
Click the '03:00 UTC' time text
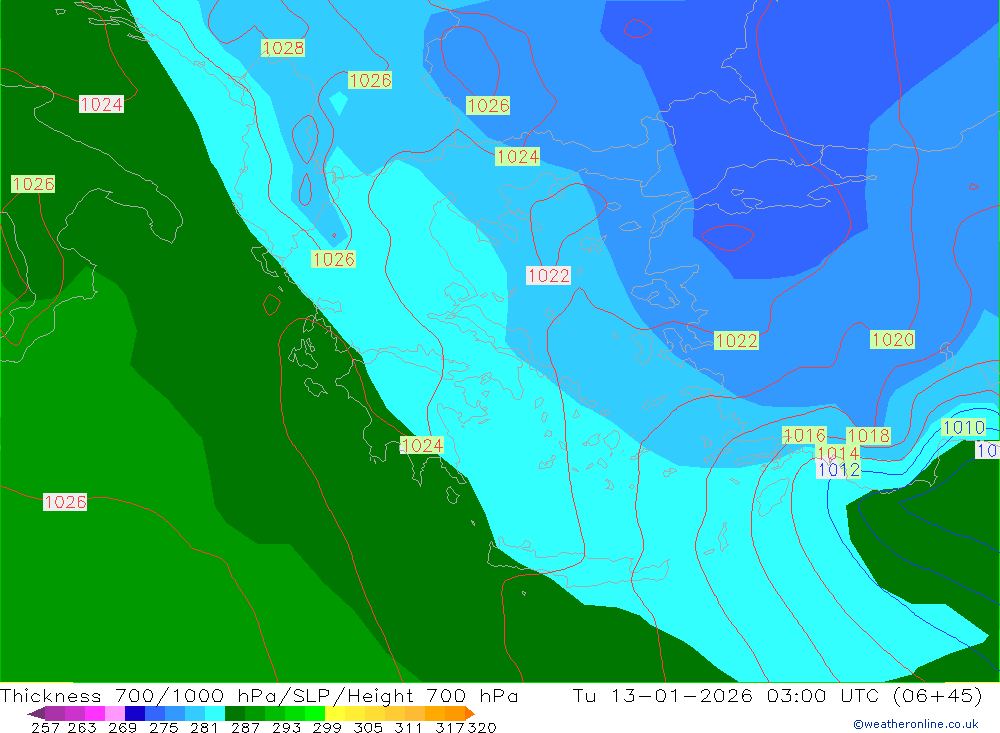tap(823, 695)
